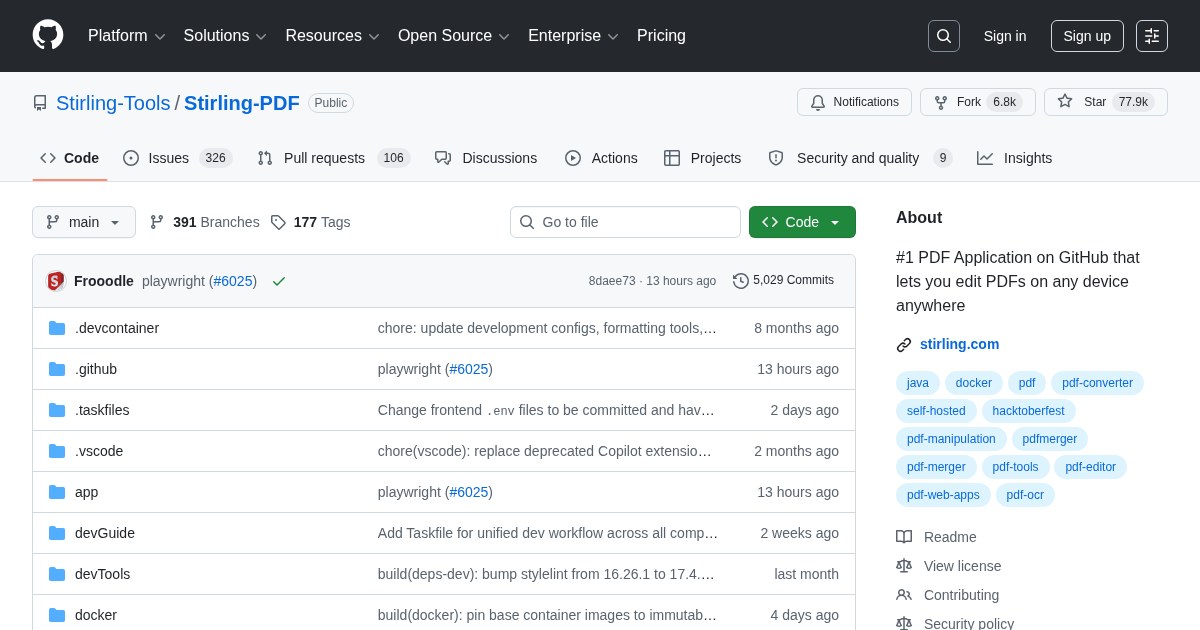Fork the repository with the Fork button
The width and height of the screenshot is (1200, 630).
(976, 102)
